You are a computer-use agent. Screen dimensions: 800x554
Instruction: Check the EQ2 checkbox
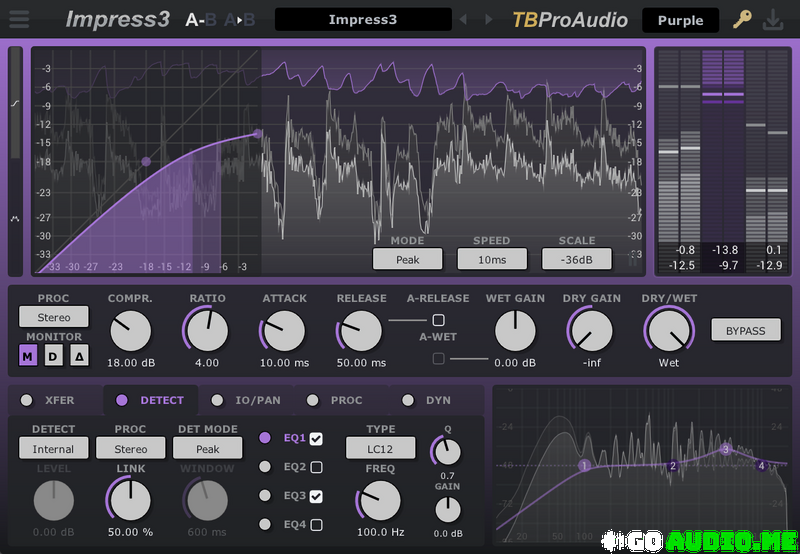coord(316,467)
